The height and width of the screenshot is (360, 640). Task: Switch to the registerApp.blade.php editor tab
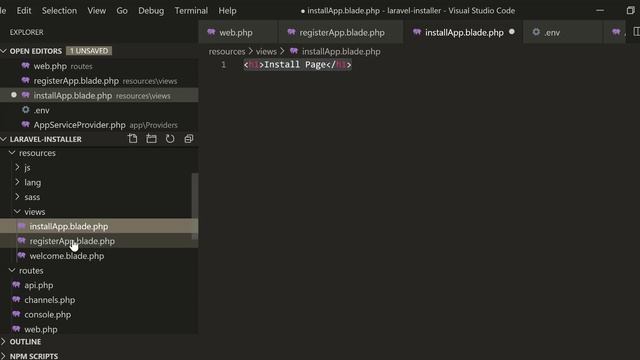(341, 32)
